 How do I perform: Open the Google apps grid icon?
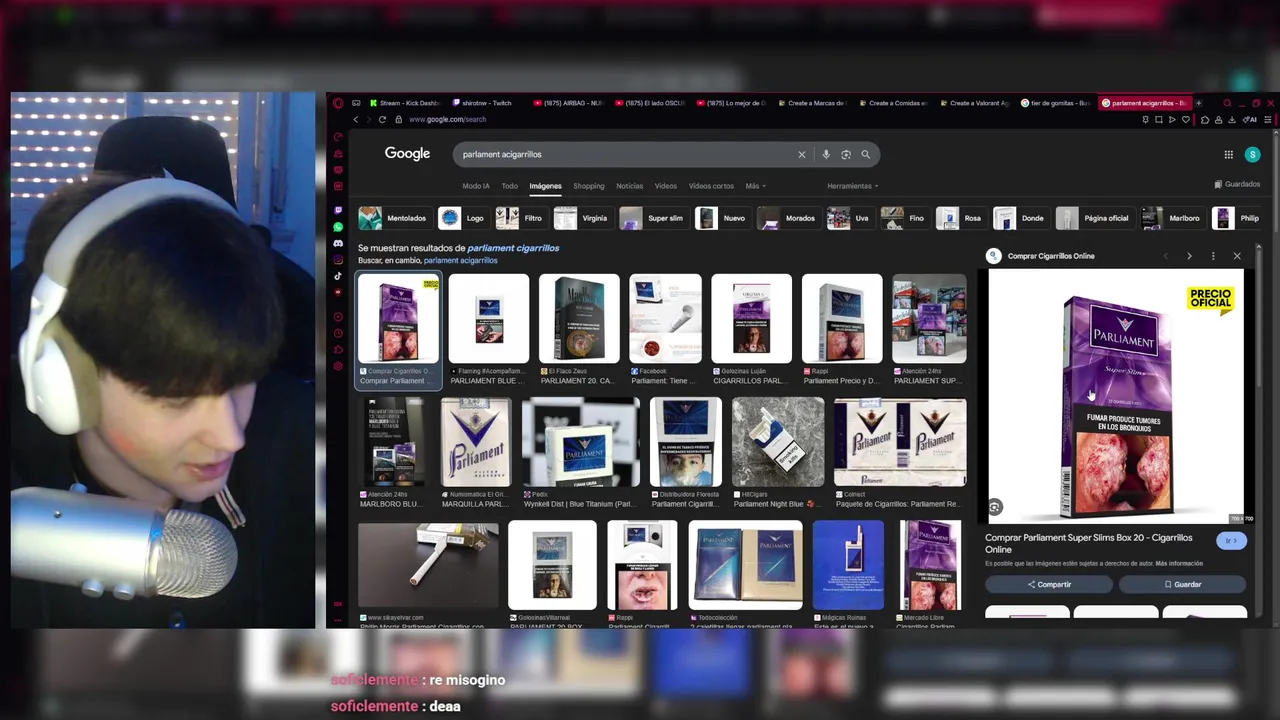point(1228,154)
